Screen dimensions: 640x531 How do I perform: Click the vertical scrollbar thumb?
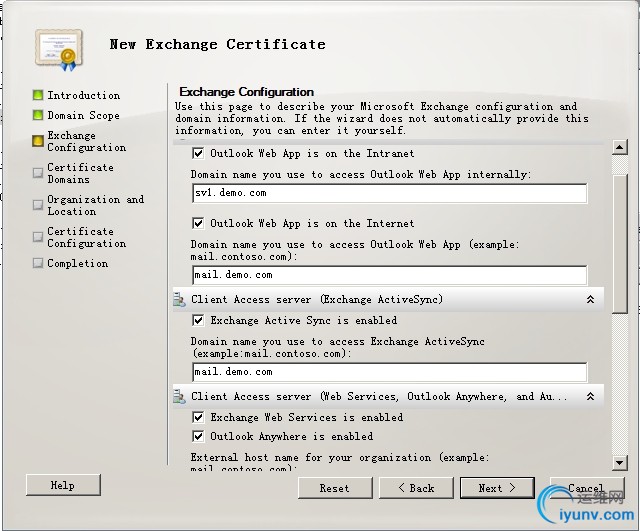coord(620,244)
